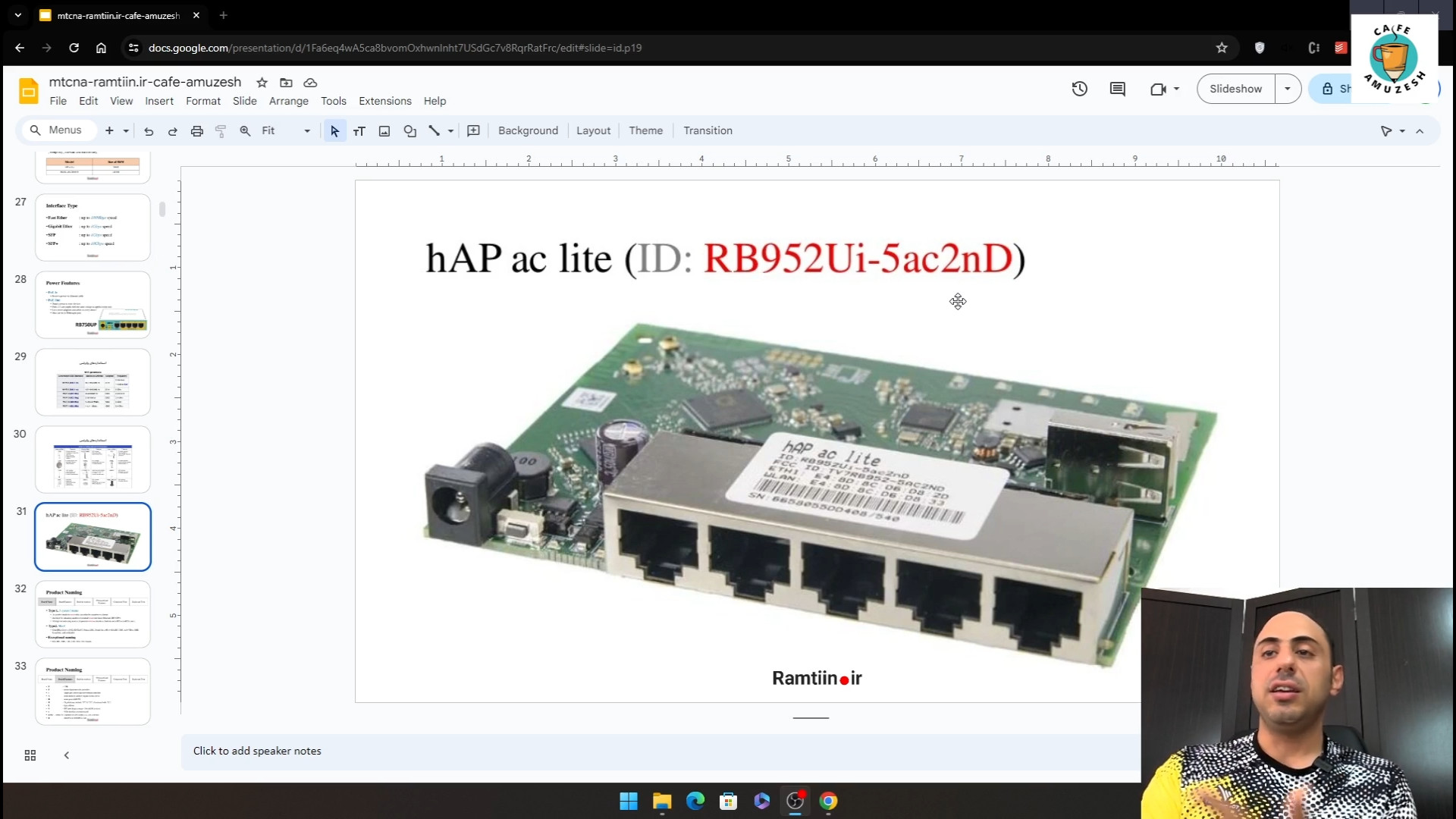Viewport: 1456px width, 819px height.
Task: Click the Layout button
Action: pyautogui.click(x=593, y=130)
